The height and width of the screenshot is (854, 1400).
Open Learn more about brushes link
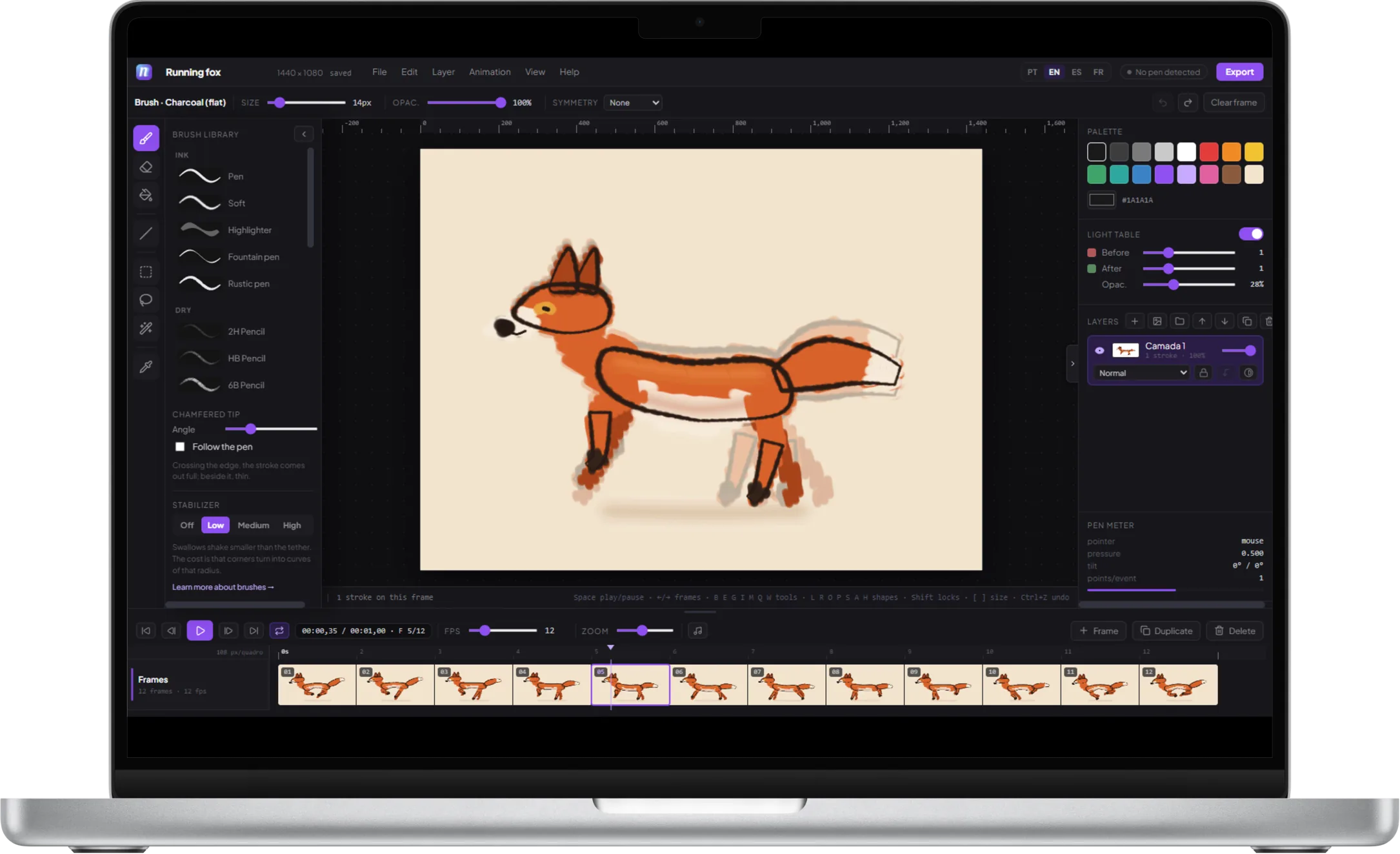pos(223,587)
